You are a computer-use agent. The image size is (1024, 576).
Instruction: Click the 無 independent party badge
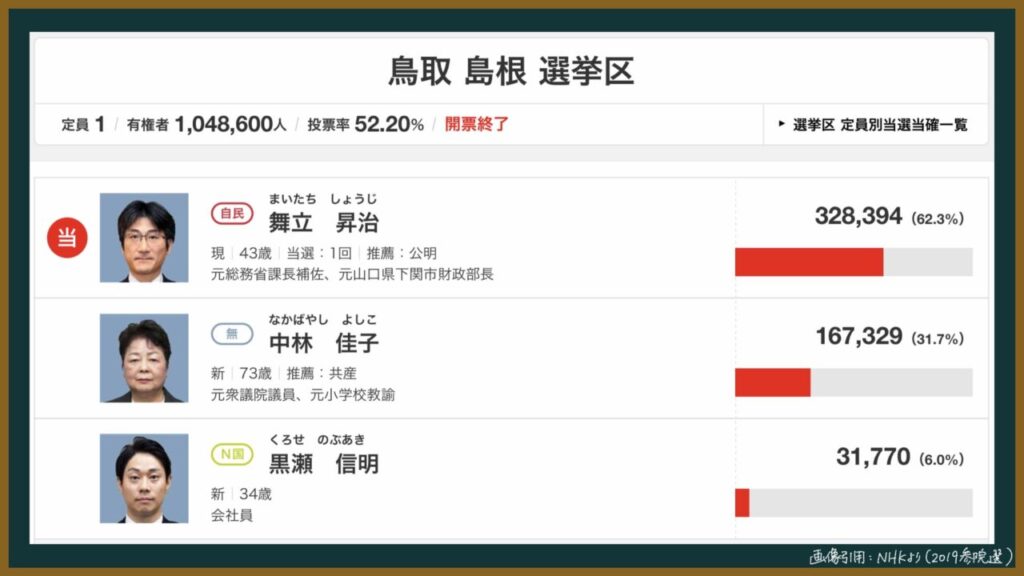click(x=232, y=335)
